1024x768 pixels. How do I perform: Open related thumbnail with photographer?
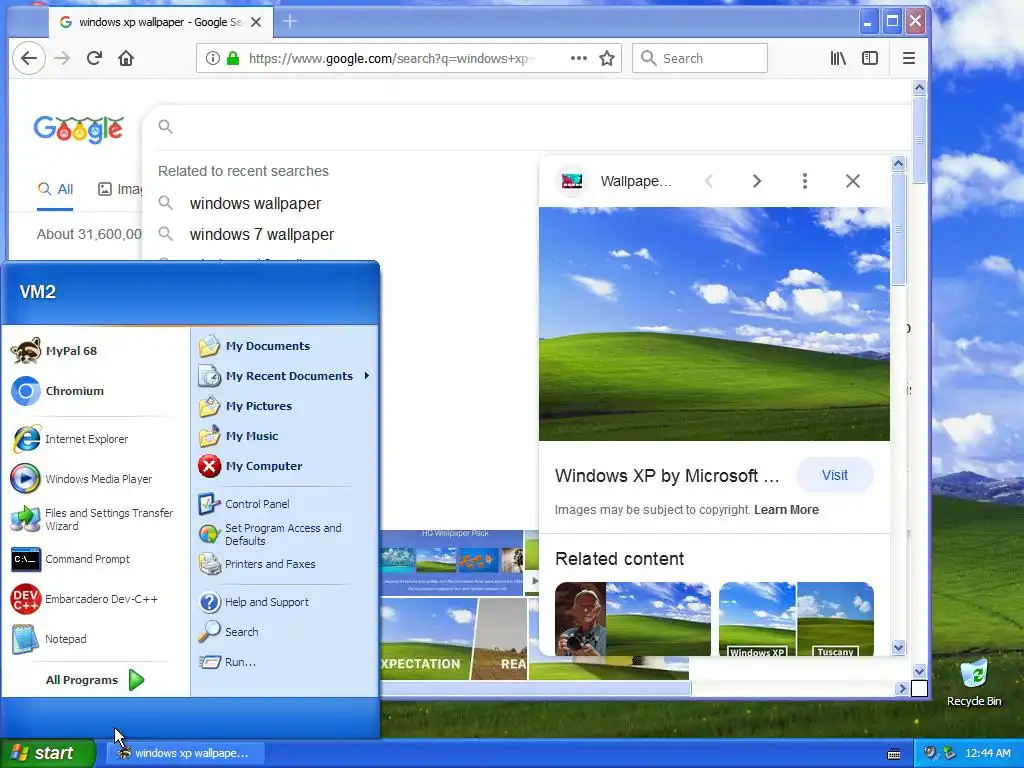pos(633,618)
